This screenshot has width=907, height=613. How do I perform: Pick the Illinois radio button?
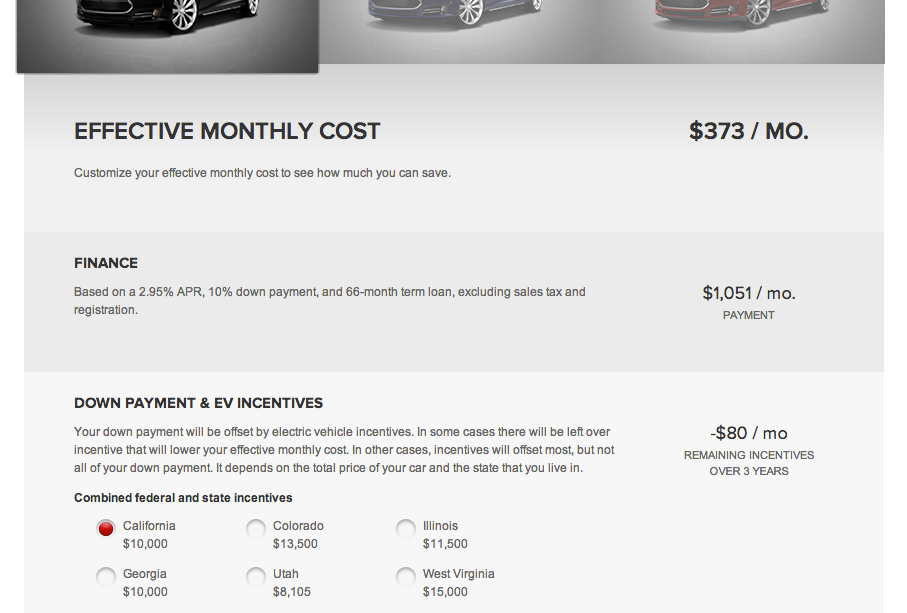[406, 528]
